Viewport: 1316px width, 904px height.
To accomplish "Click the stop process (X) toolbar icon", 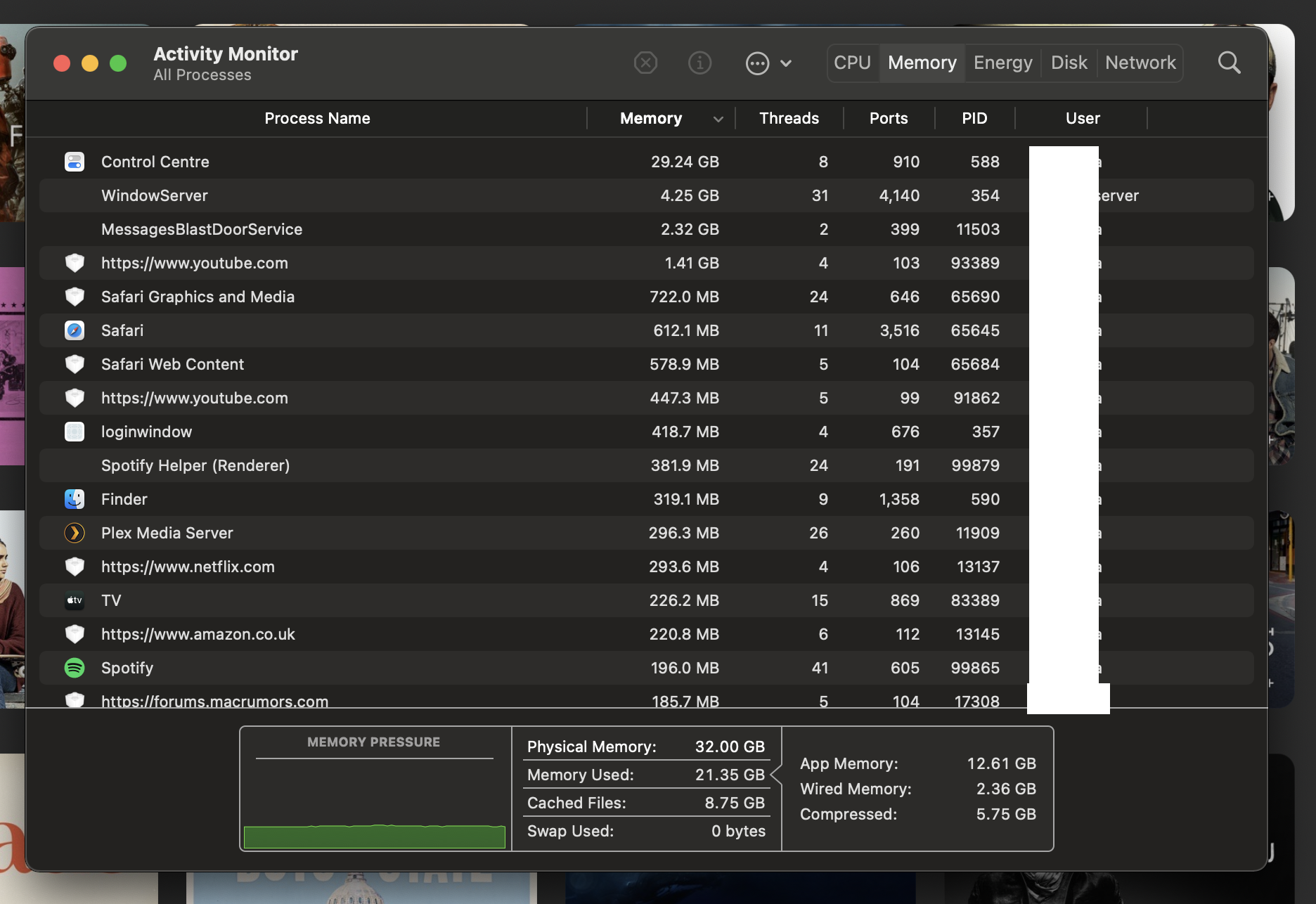I will point(645,63).
